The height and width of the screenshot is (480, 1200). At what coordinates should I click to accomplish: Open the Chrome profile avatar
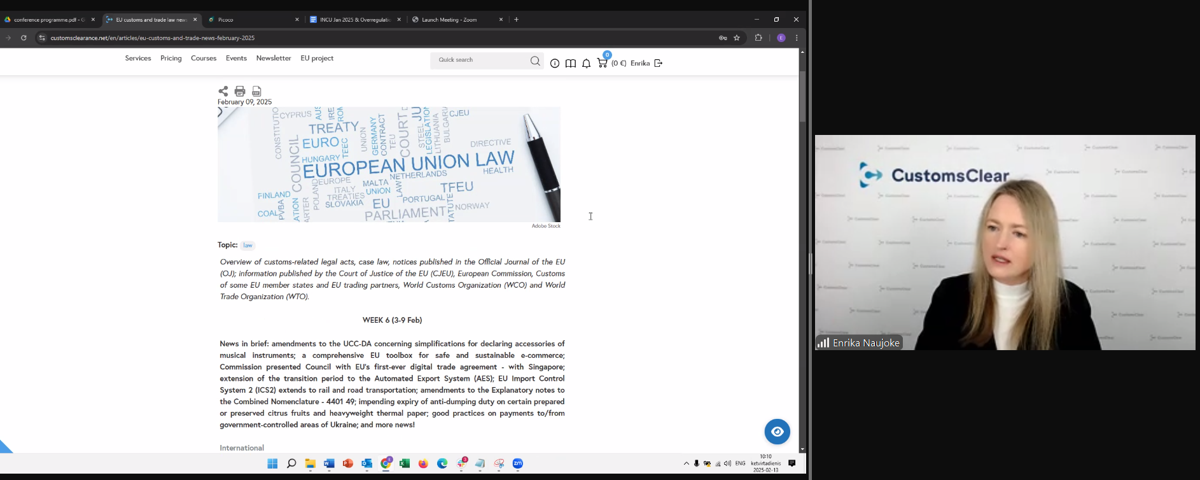781,38
